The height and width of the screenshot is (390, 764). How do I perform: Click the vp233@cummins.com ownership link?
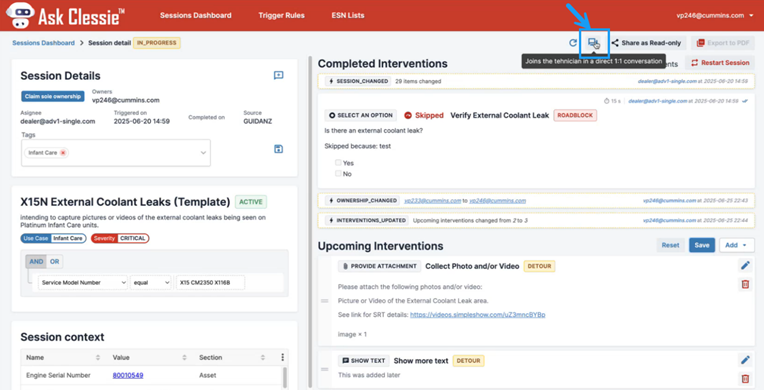pyautogui.click(x=432, y=200)
